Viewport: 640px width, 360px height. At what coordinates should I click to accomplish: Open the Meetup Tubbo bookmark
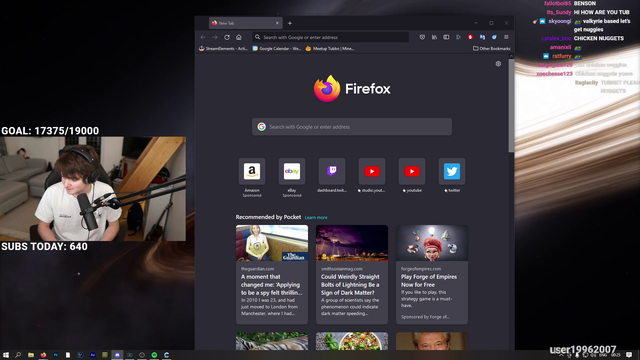pos(330,49)
